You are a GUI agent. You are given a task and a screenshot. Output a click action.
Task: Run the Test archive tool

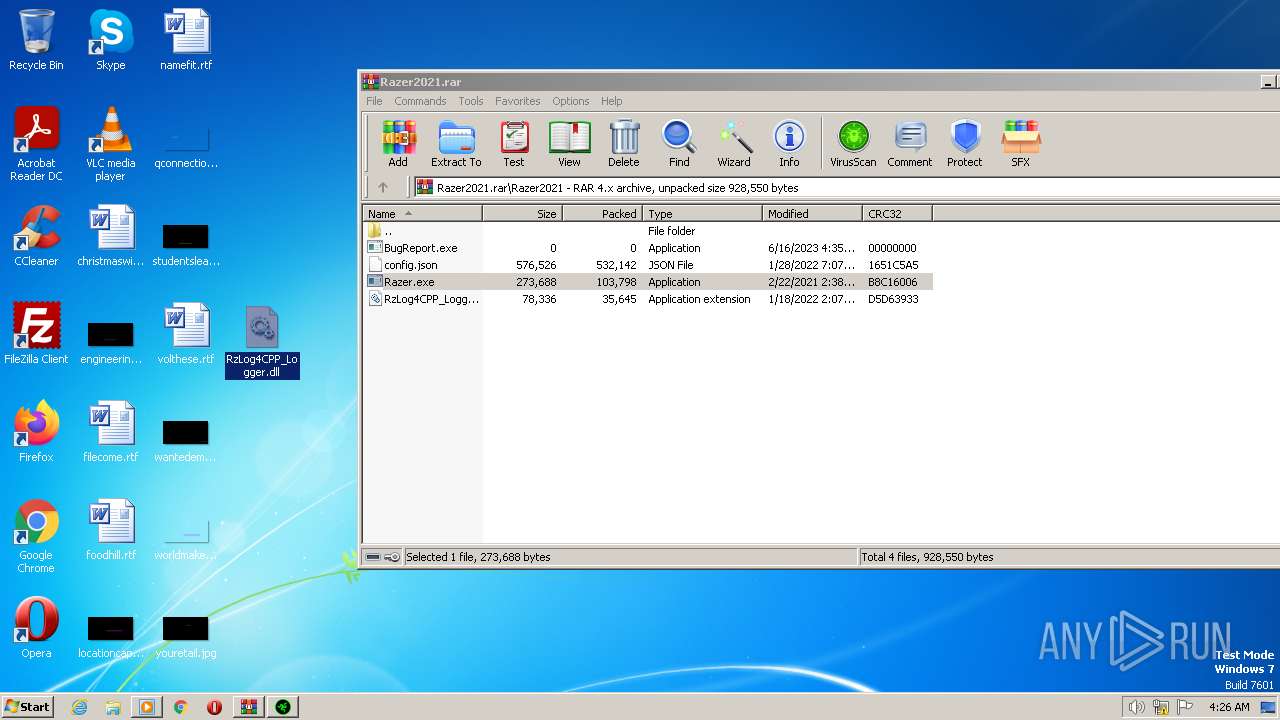(514, 144)
